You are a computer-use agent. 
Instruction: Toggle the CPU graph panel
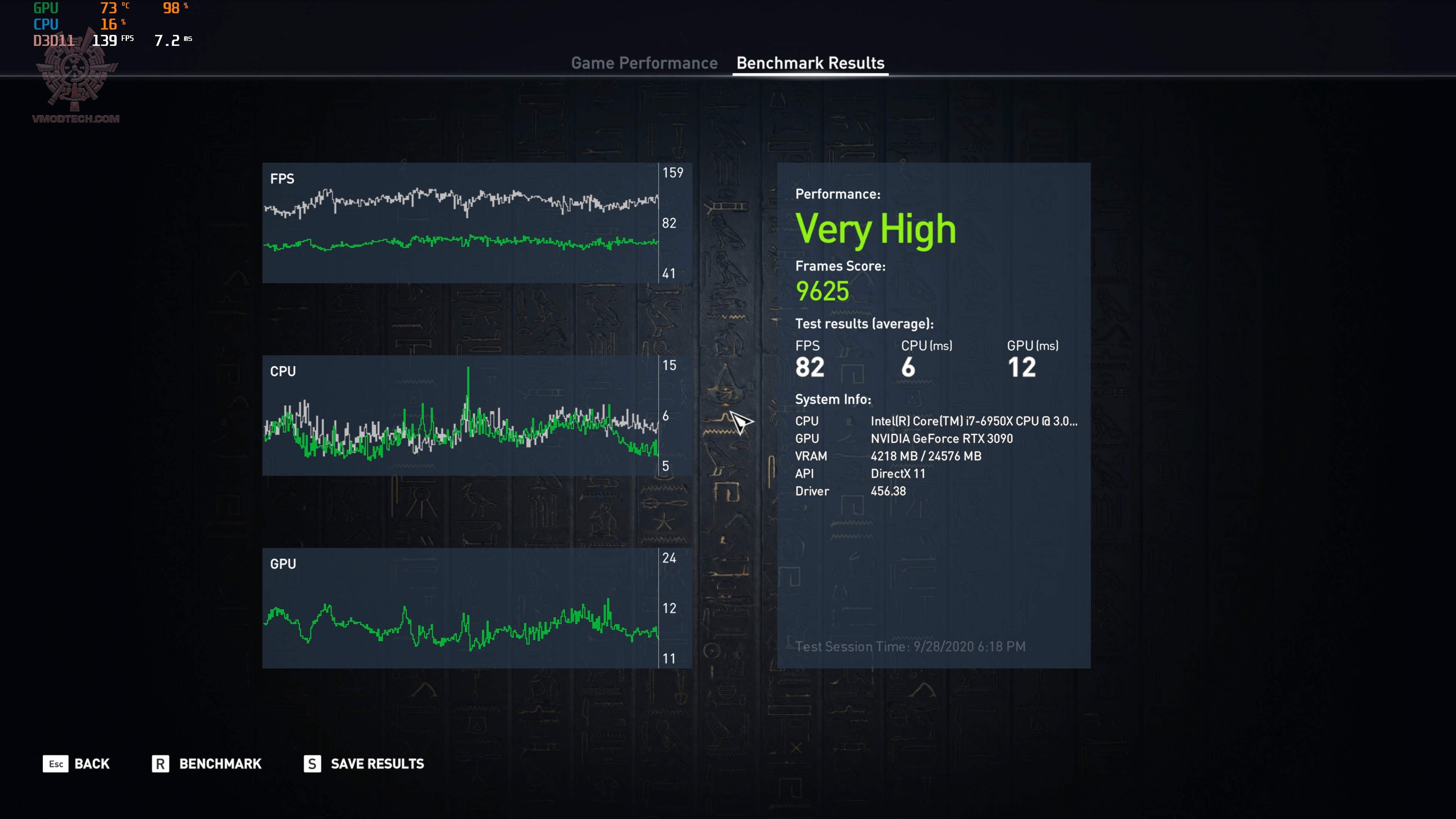(x=477, y=417)
